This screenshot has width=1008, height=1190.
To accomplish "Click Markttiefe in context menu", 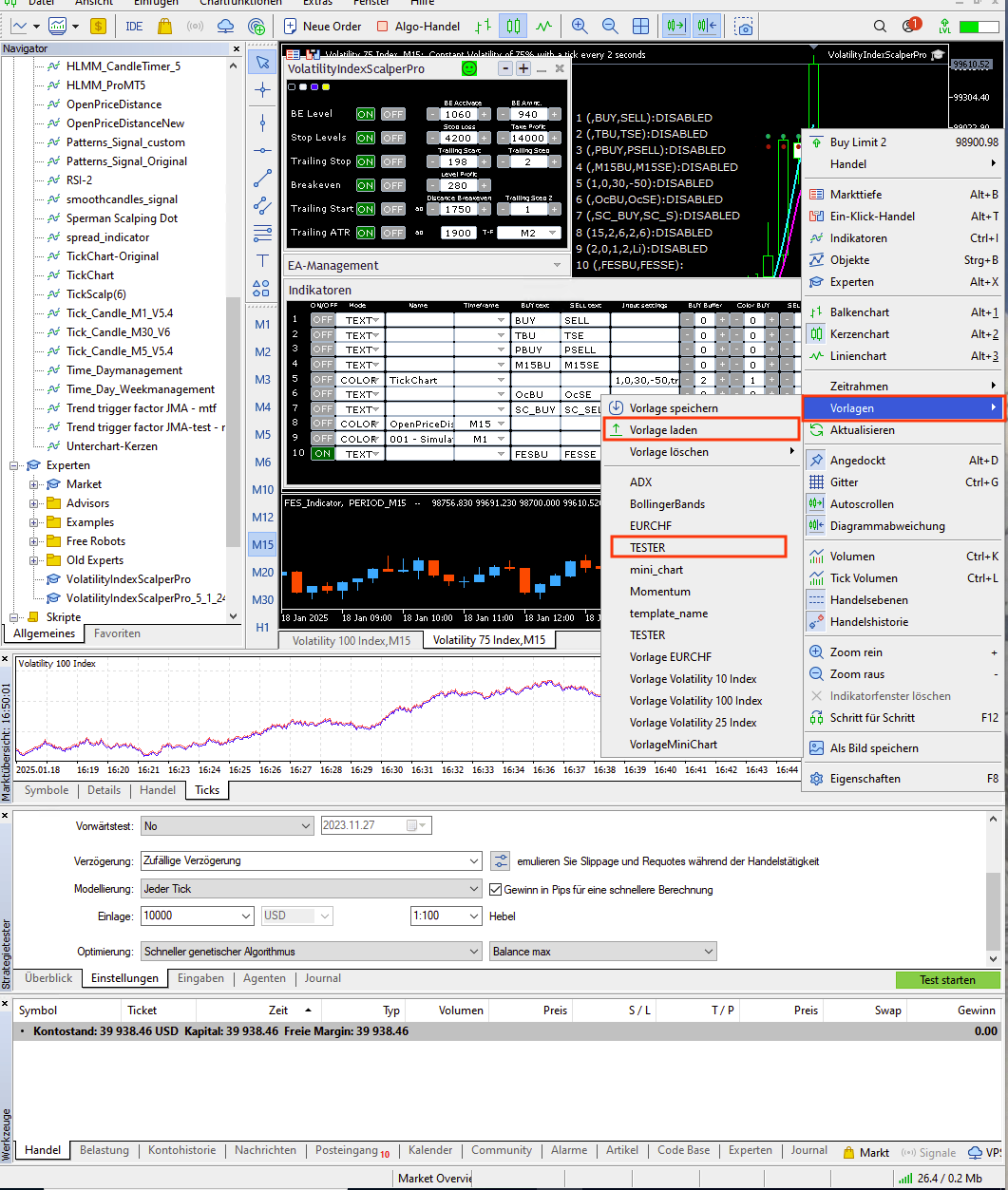I will (903, 195).
